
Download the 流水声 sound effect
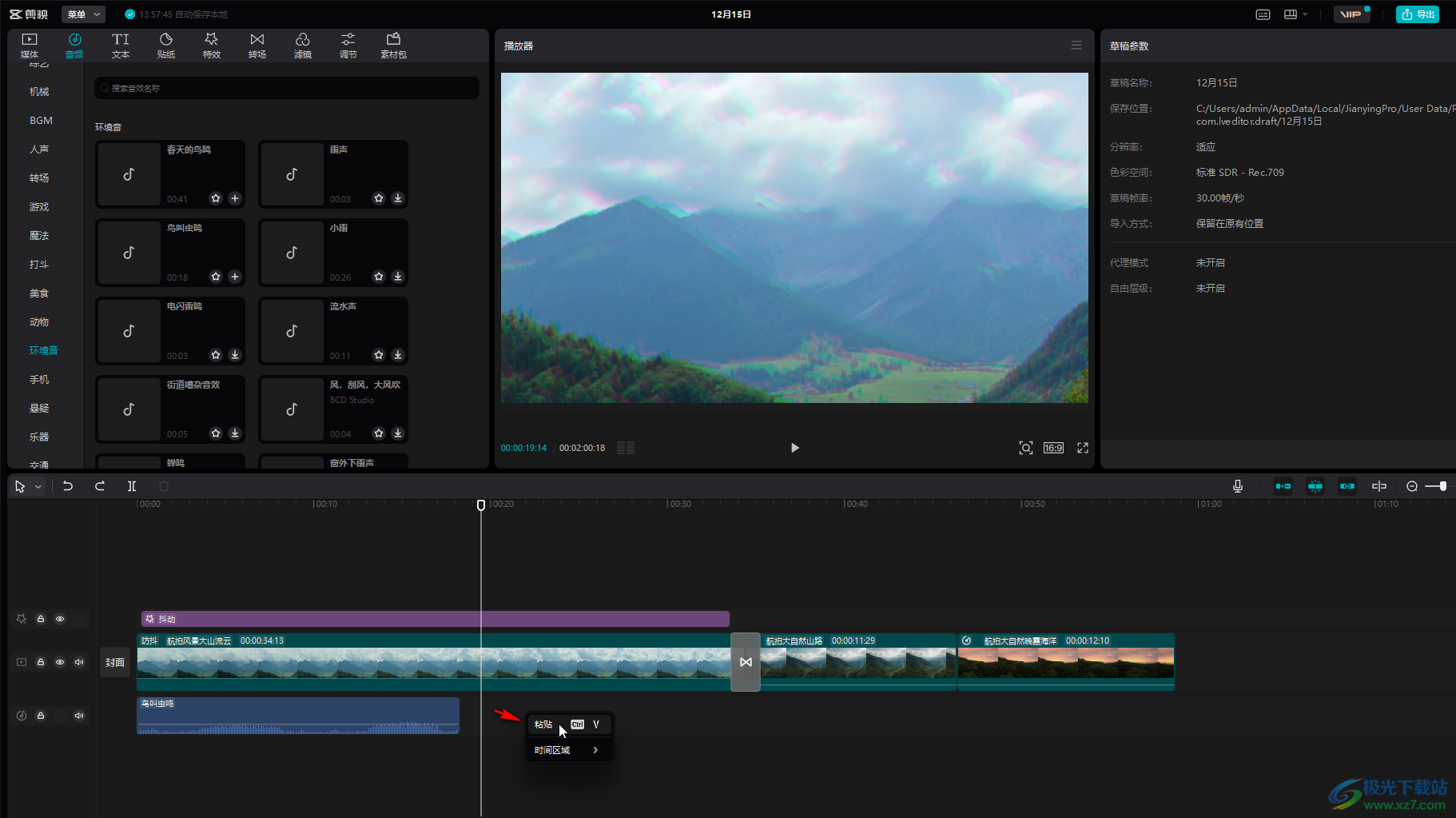click(x=398, y=355)
